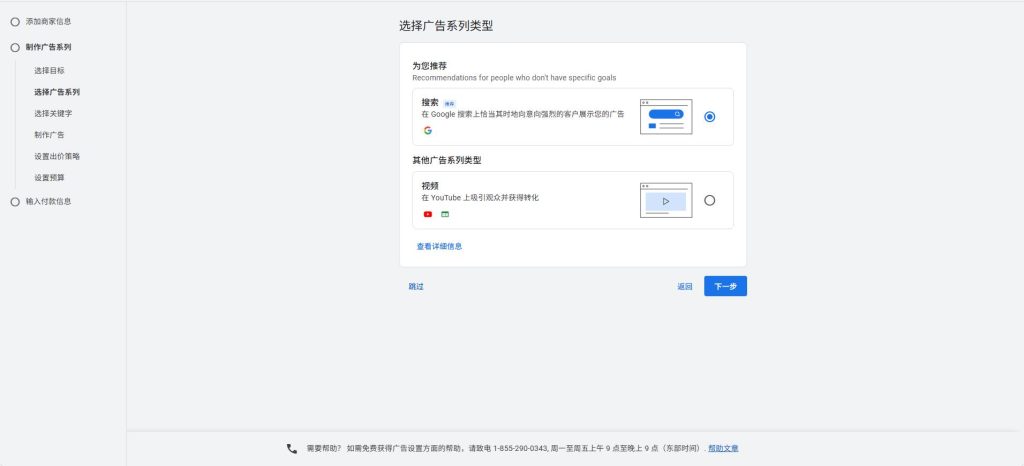Click the green display icon beside YouTube icon
Image resolution: width=1024 pixels, height=466 pixels.
(445, 214)
